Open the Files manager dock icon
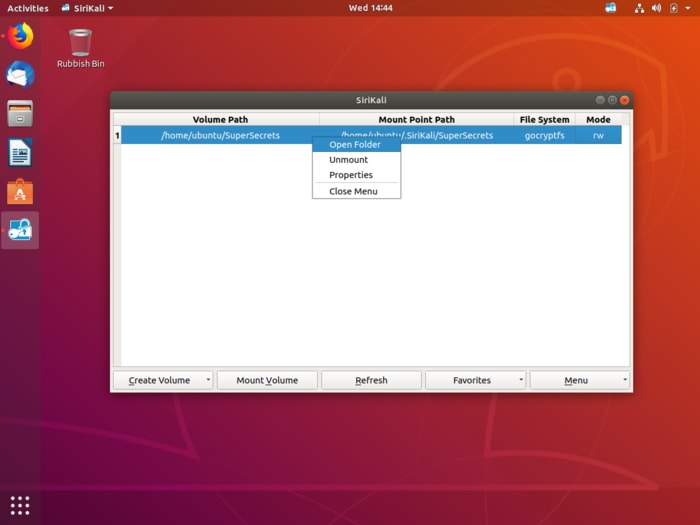 click(20, 113)
